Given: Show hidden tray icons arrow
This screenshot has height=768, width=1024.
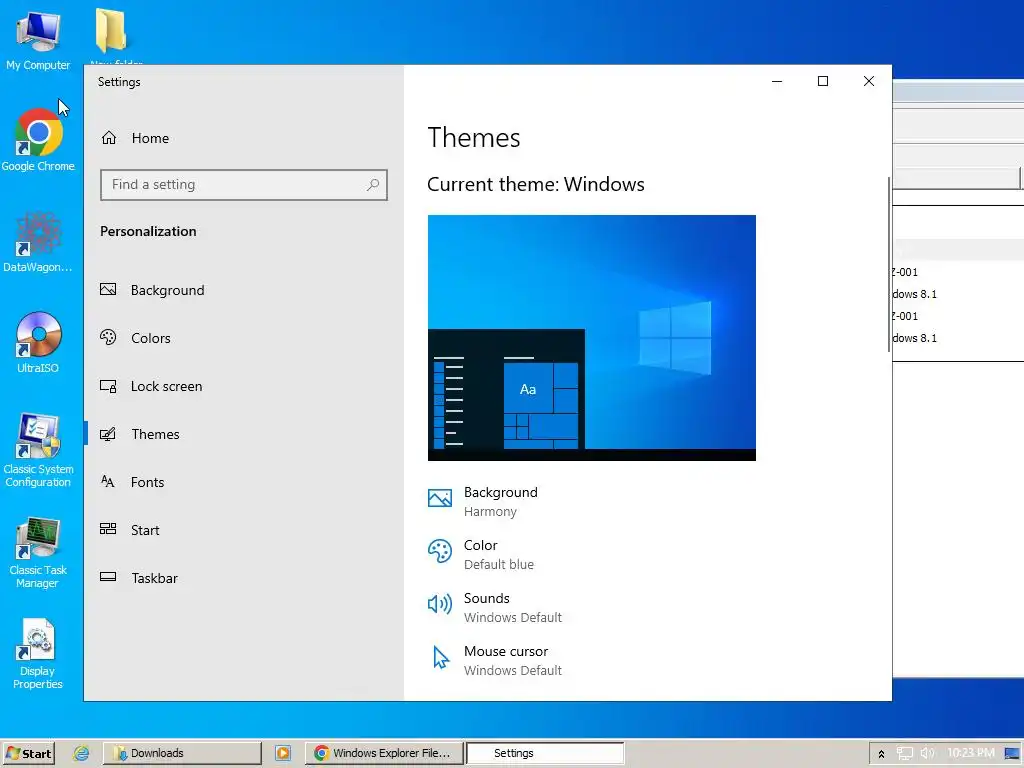Looking at the screenshot, I should click(x=881, y=754).
